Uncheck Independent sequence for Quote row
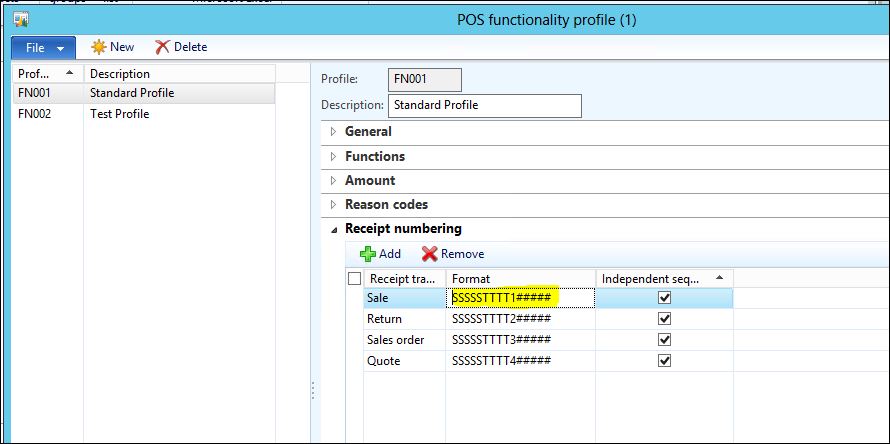Screen dimensions: 890x444 point(664,361)
